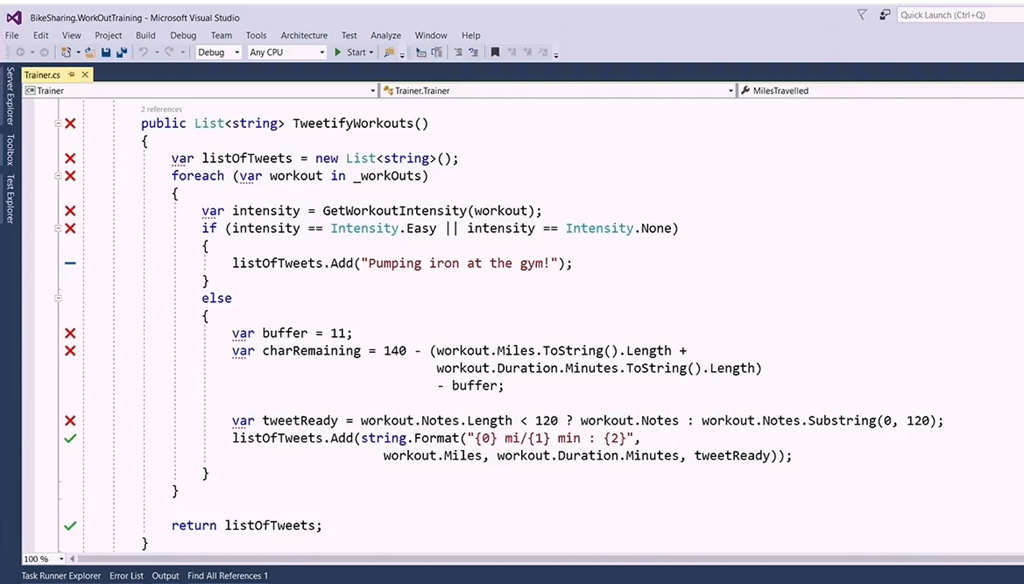Toggle bookmark with the bookmark icon

tap(494, 52)
